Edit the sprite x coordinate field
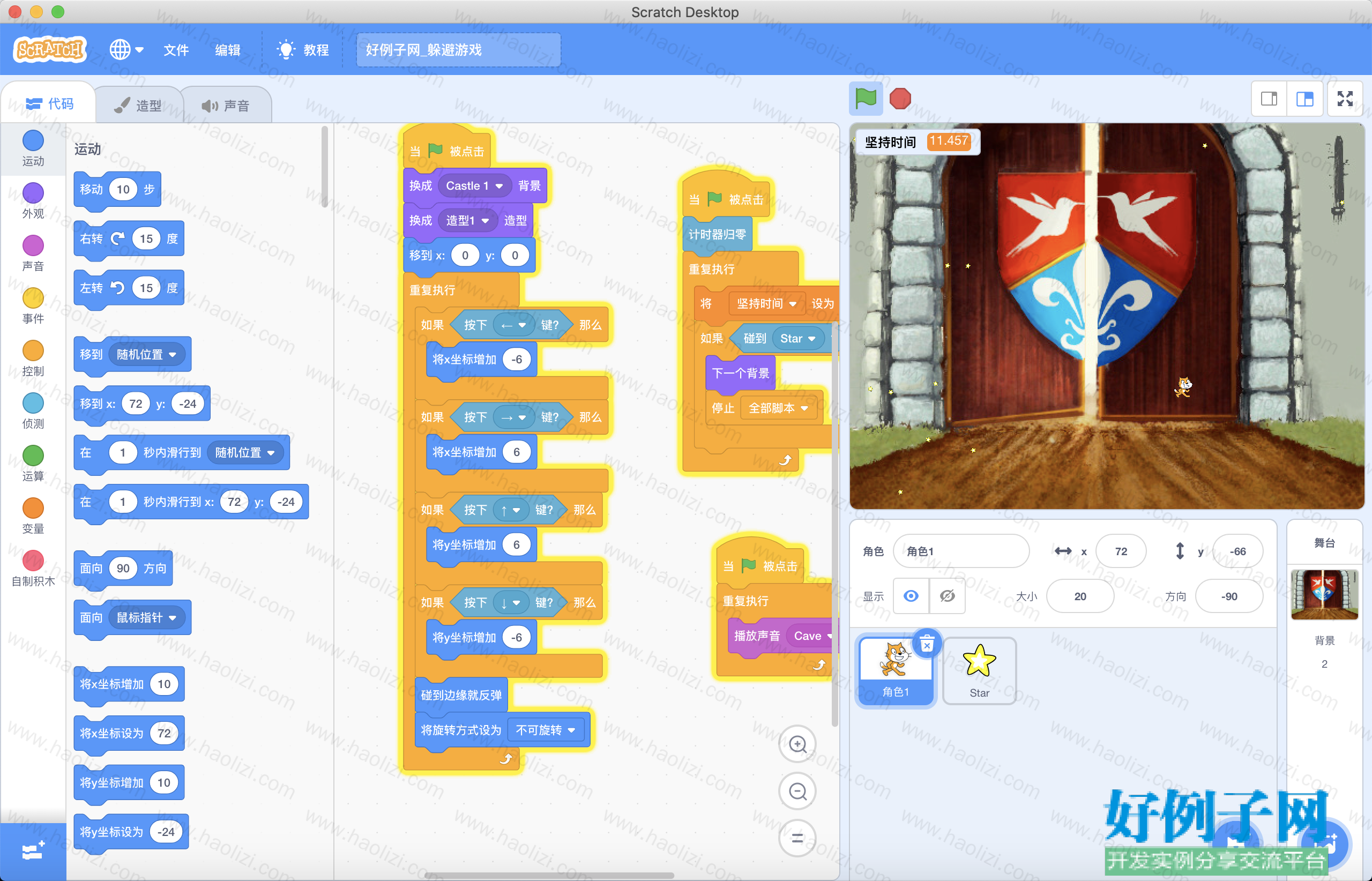The width and height of the screenshot is (1372, 881). tap(1121, 551)
